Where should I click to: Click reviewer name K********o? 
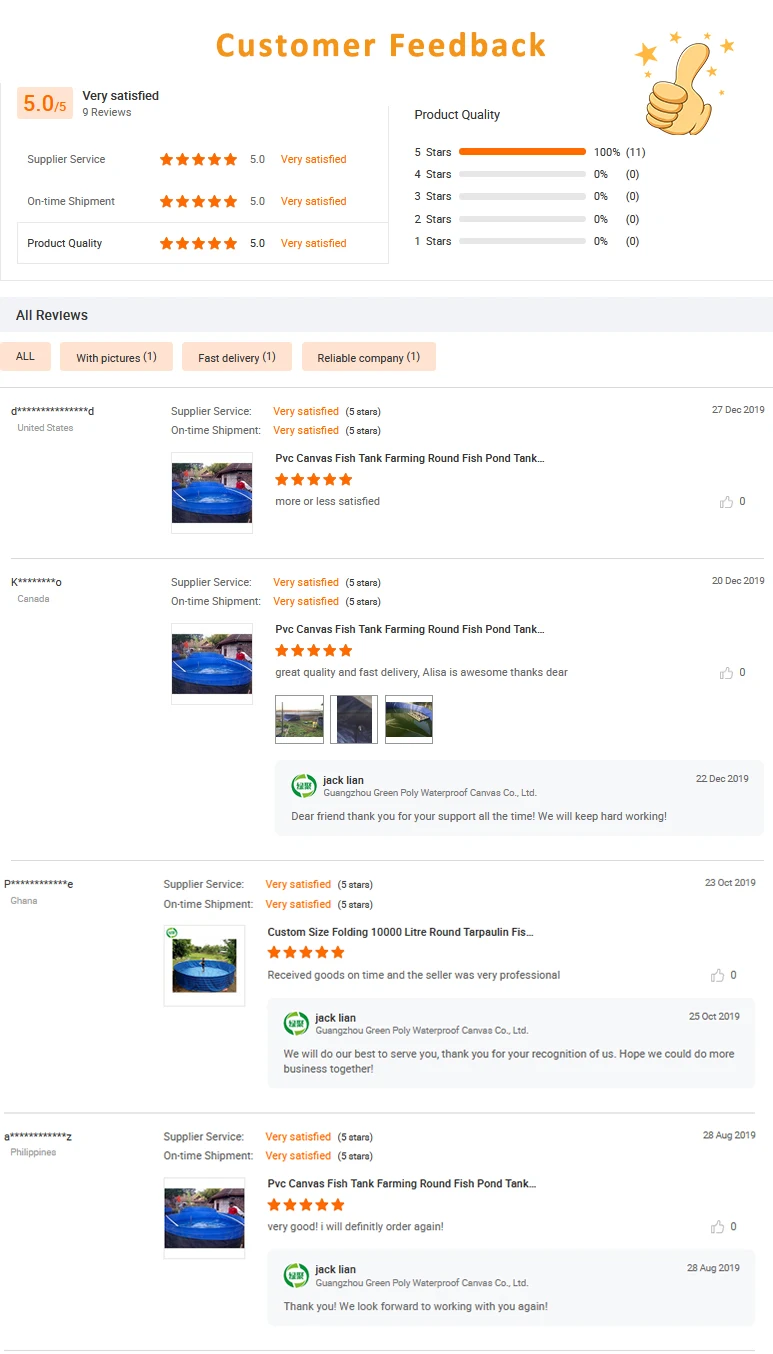36,582
